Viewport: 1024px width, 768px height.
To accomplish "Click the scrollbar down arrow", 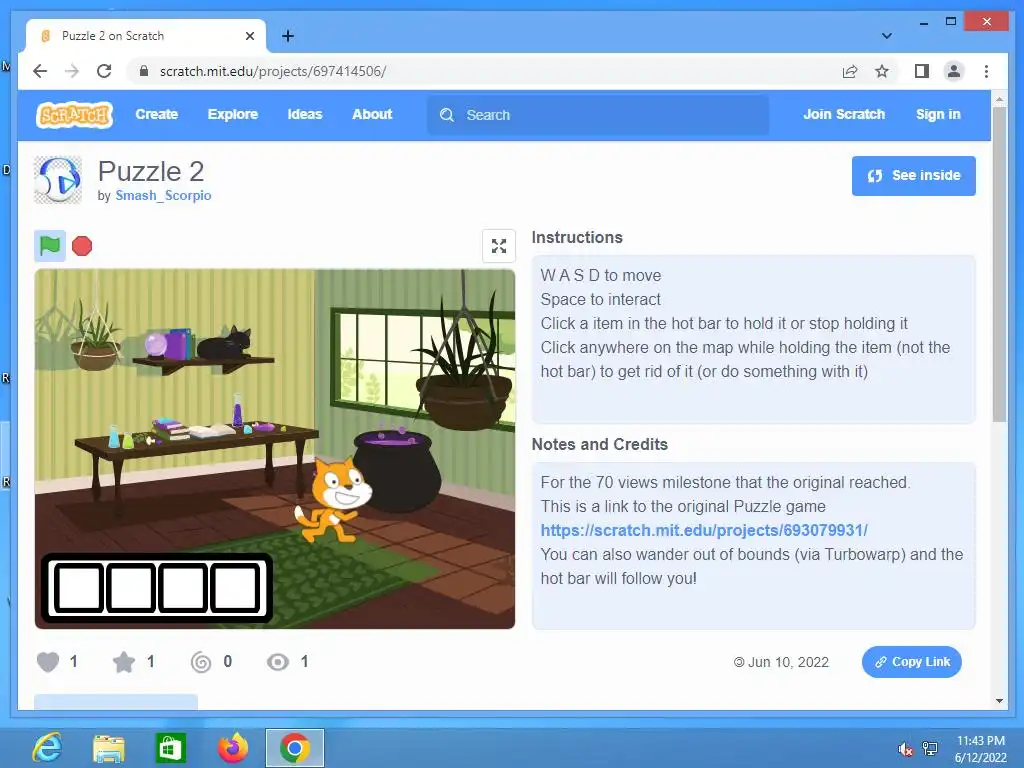I will (x=999, y=701).
